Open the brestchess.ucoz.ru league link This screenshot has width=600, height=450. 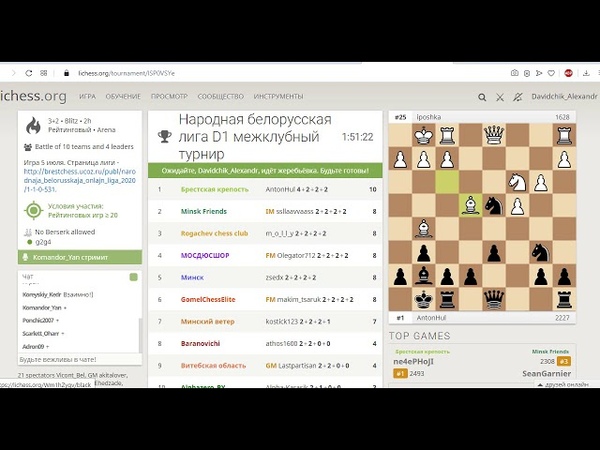click(x=80, y=180)
